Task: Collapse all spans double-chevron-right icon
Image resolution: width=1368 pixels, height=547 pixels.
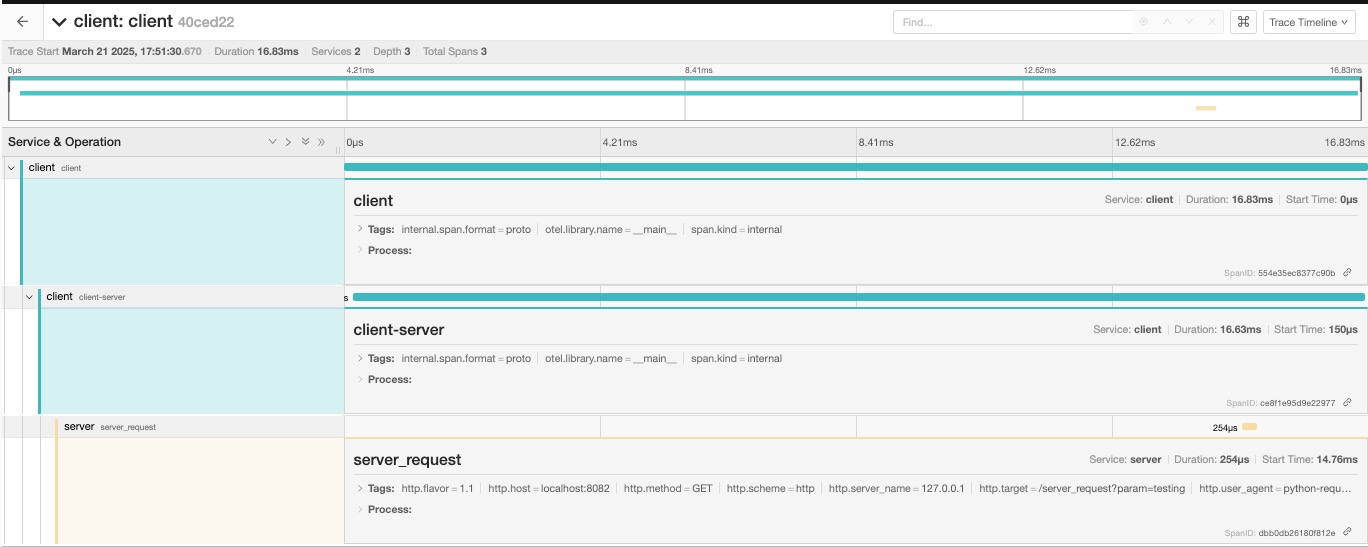Action: click(x=321, y=142)
